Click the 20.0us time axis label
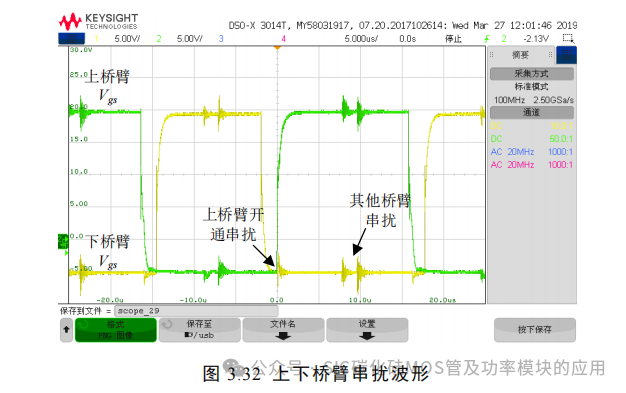This screenshot has width=626, height=393. (x=442, y=300)
